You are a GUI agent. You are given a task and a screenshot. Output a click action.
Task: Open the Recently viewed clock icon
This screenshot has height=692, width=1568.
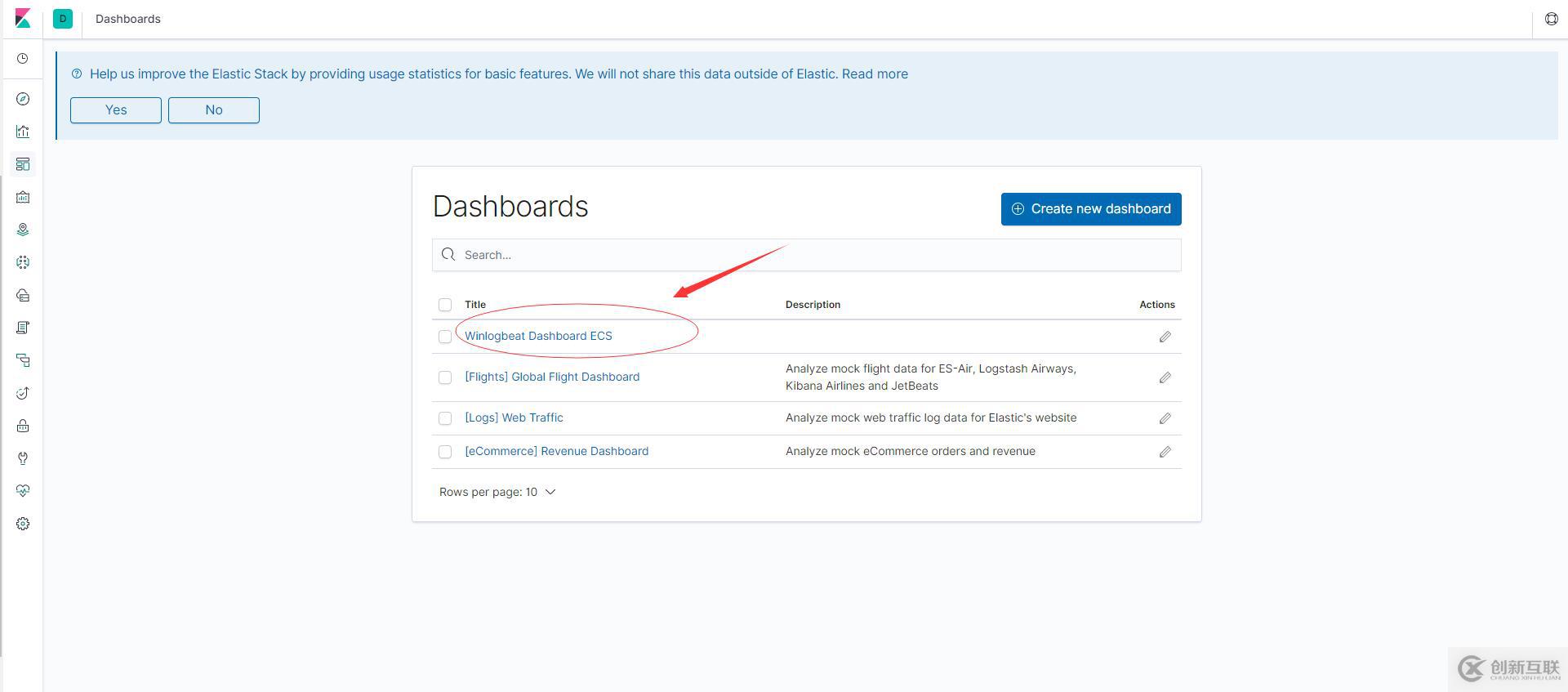(23, 59)
